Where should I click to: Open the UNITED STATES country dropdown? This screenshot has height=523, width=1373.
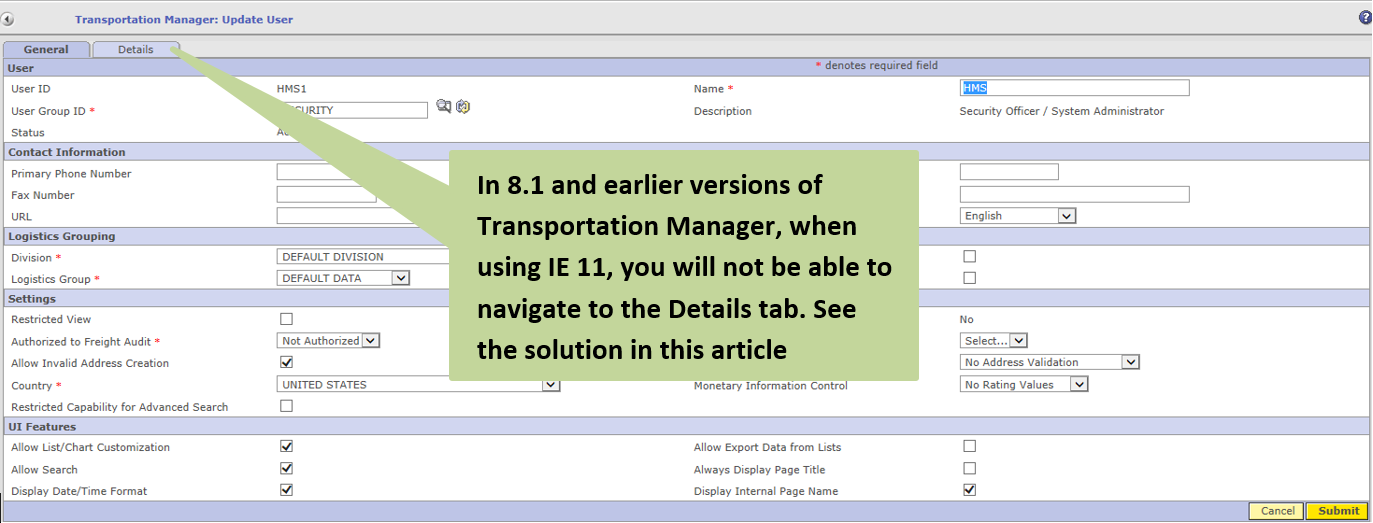(418, 385)
